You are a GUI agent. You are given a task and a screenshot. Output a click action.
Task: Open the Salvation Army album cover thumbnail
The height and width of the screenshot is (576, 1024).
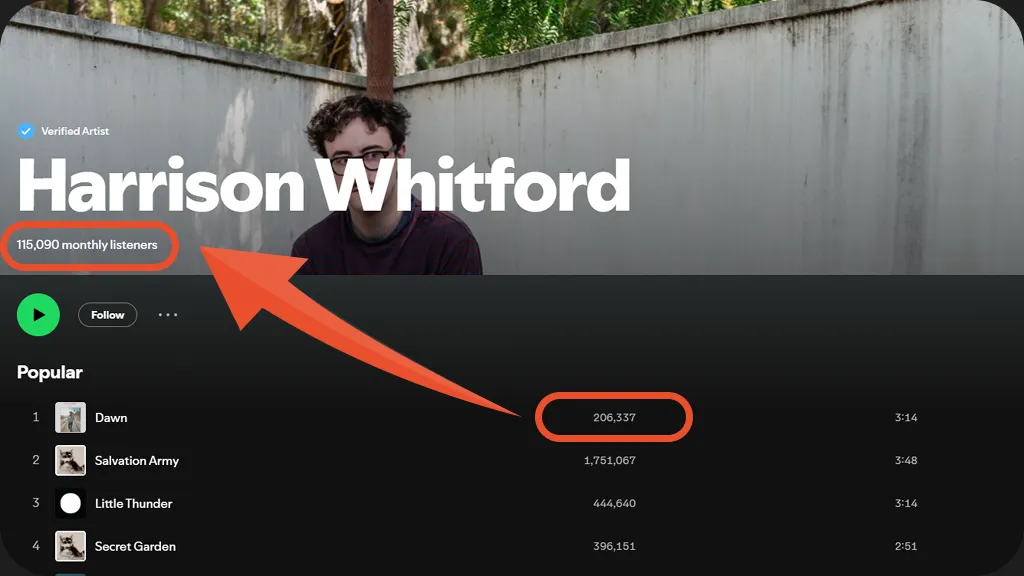pyautogui.click(x=71, y=460)
